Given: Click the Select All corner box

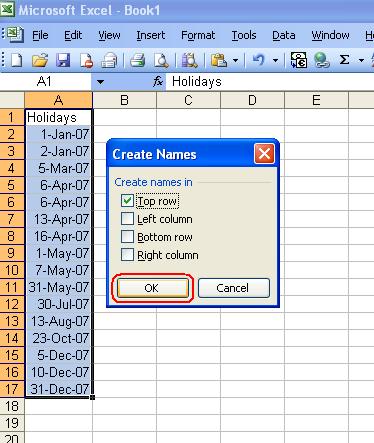Looking at the screenshot, I should (12, 100).
